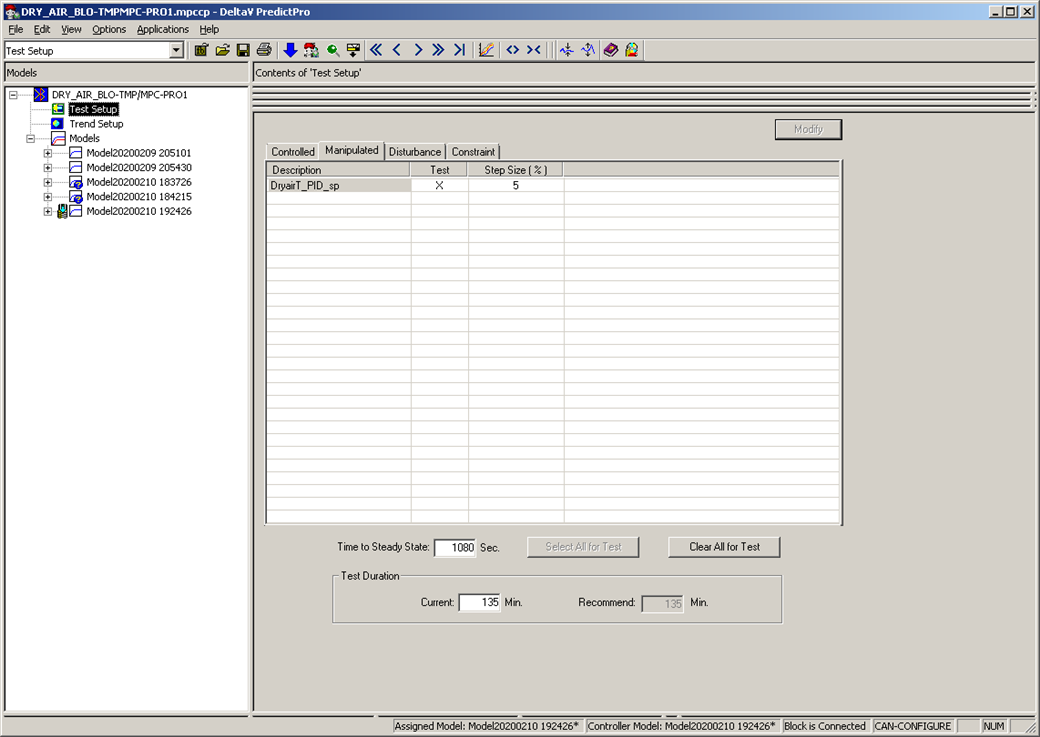Click the save floppy disk icon
Image resolution: width=1040 pixels, height=737 pixels.
(243, 50)
